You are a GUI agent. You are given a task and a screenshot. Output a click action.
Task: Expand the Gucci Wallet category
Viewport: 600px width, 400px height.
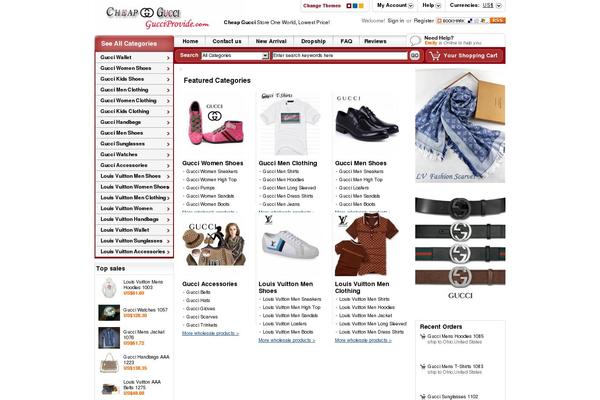134,57
